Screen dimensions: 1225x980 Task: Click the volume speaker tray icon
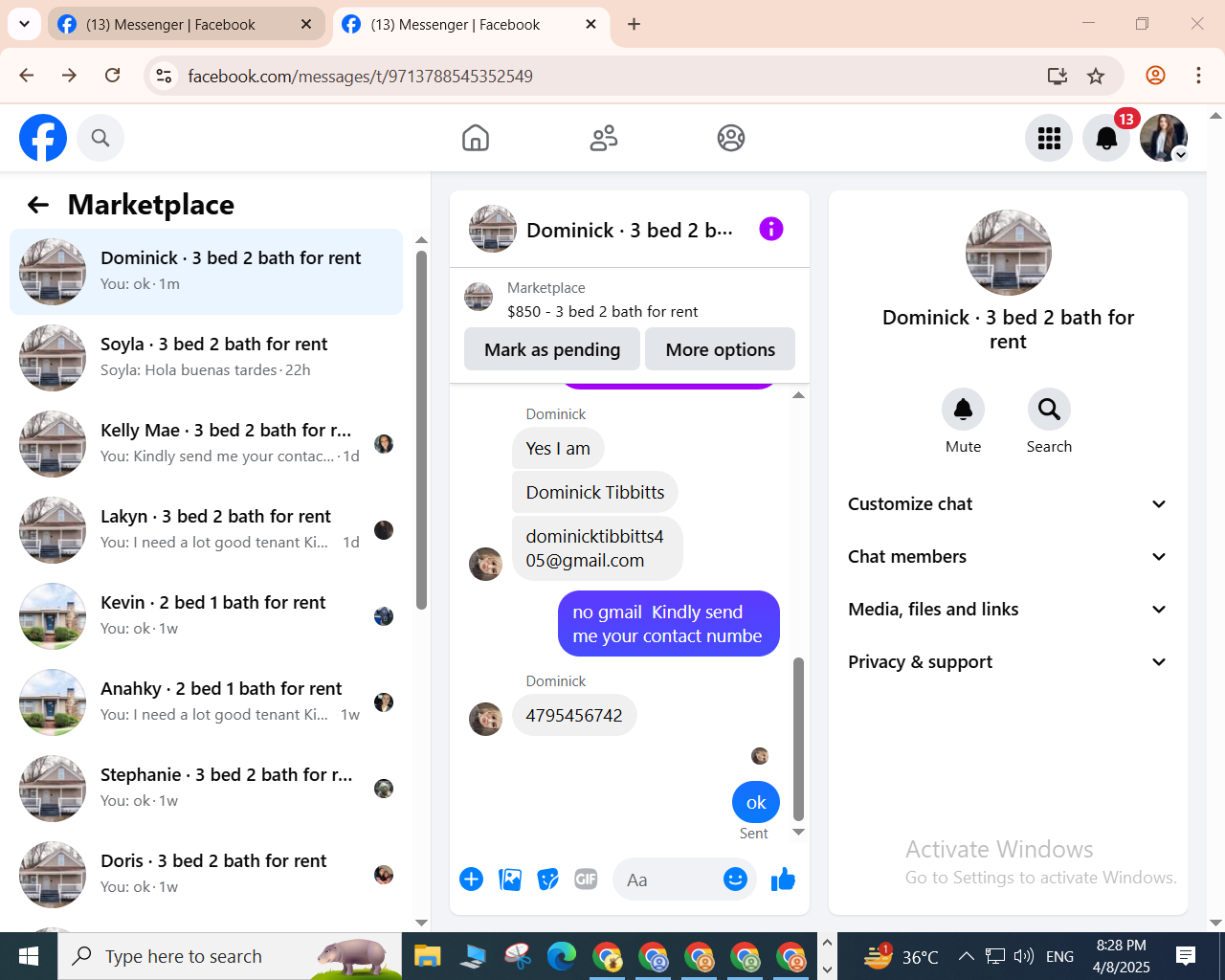point(1024,956)
